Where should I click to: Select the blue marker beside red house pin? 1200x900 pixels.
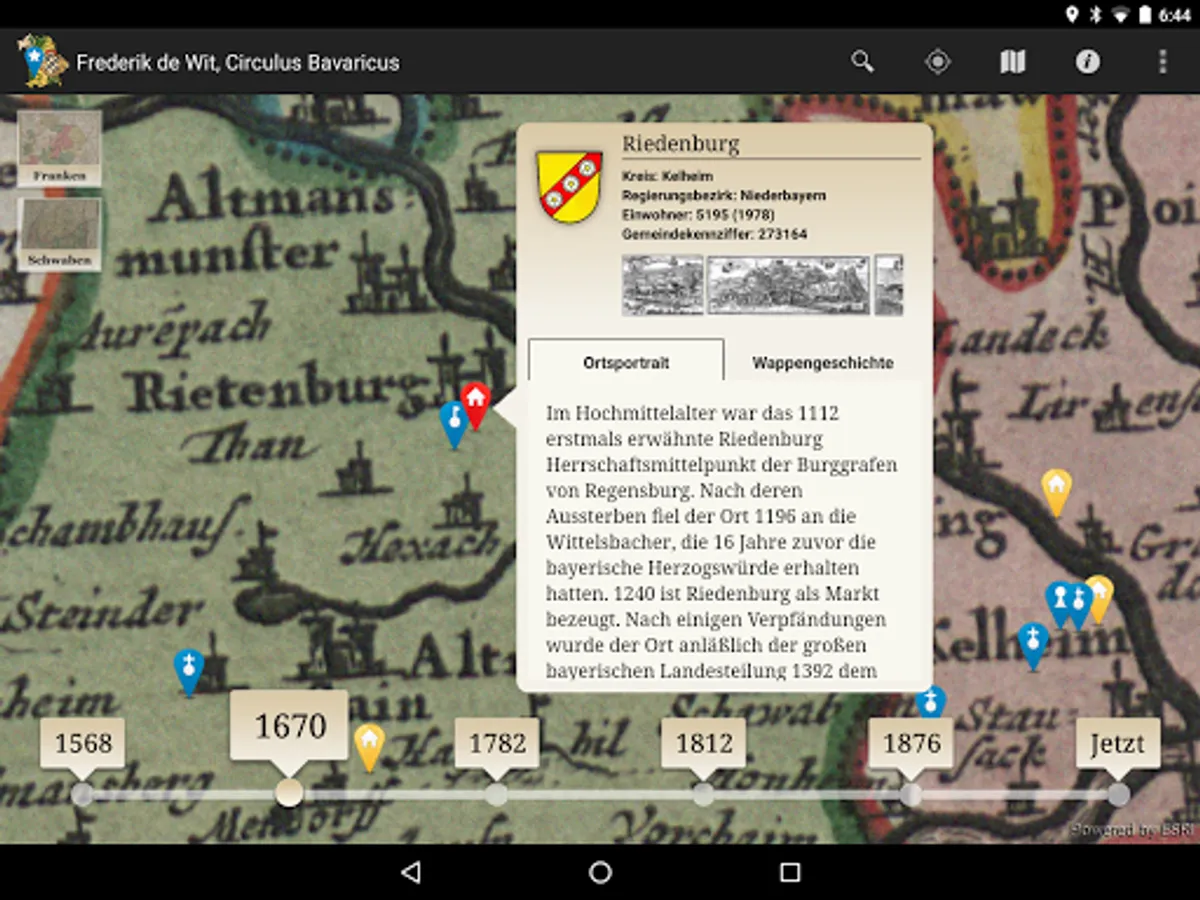click(453, 424)
